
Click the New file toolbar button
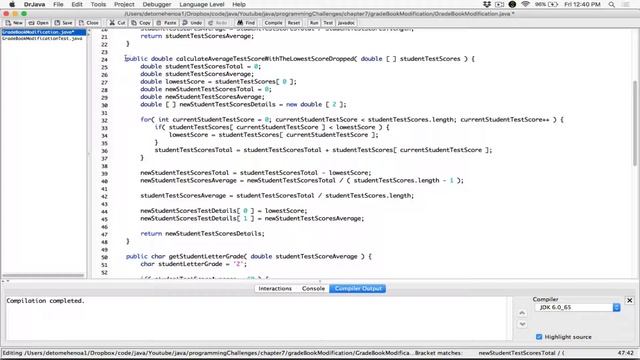pos(14,23)
